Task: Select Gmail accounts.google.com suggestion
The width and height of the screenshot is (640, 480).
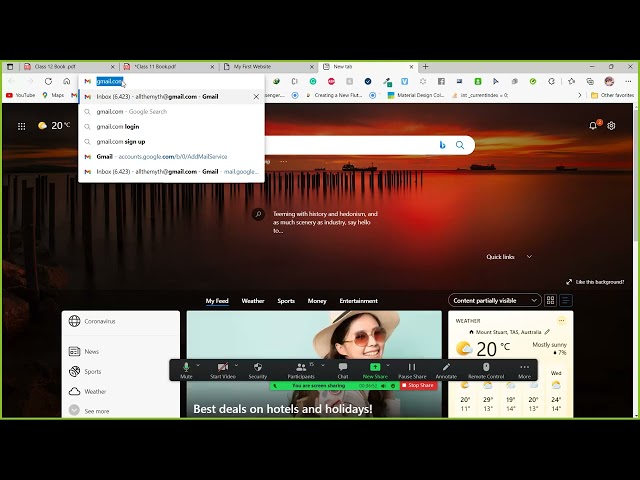Action: tap(171, 157)
